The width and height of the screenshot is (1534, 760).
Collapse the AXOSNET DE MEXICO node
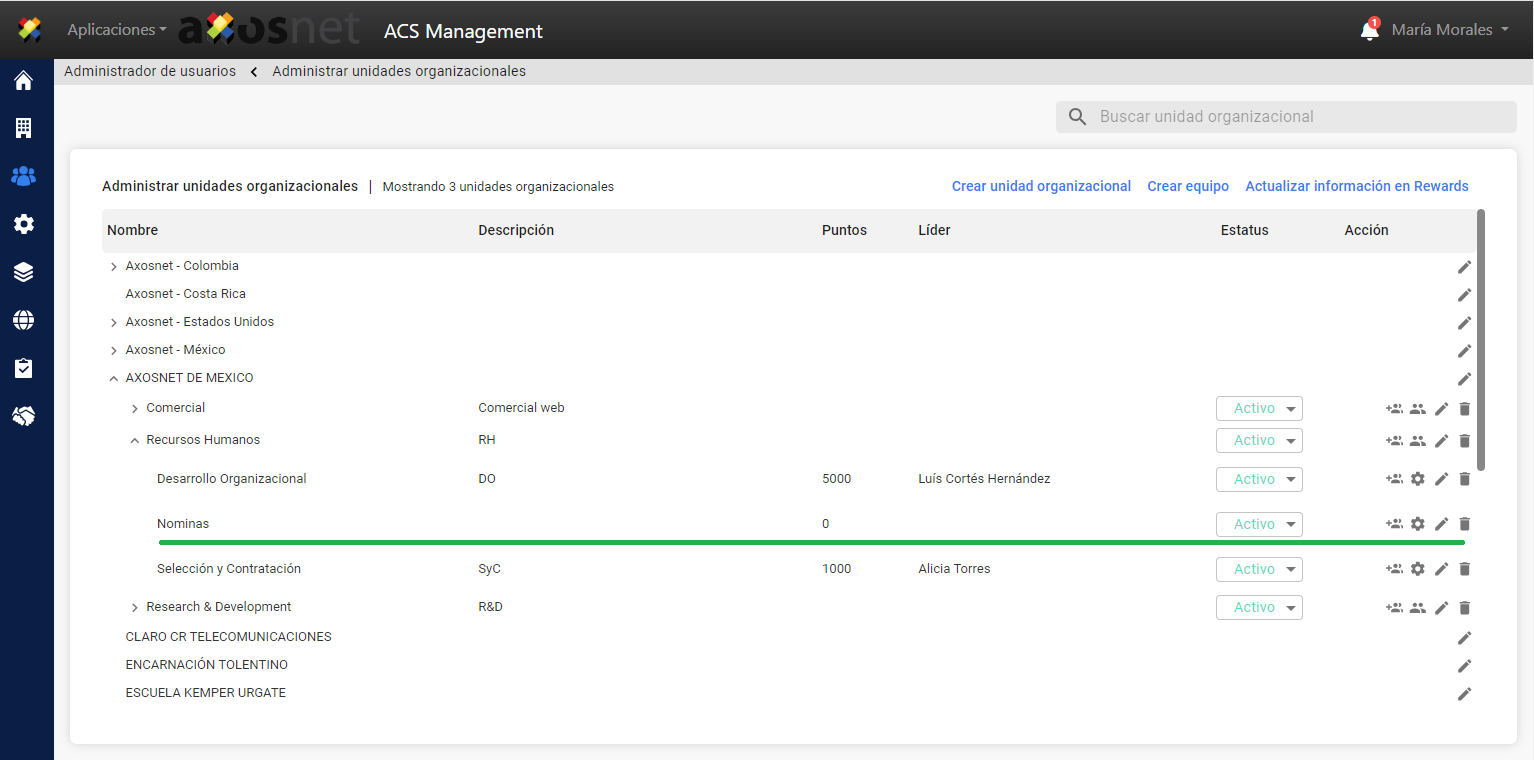113,379
